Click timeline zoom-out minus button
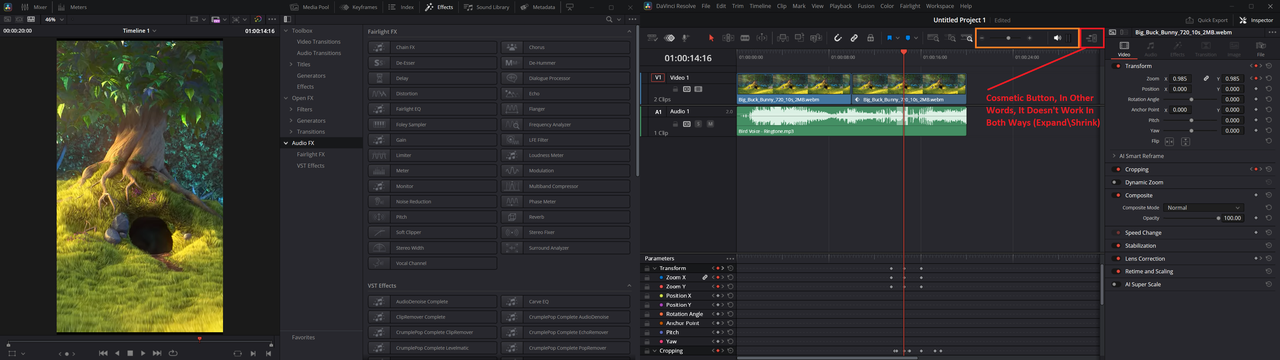The width and height of the screenshot is (1280, 360). (981, 38)
